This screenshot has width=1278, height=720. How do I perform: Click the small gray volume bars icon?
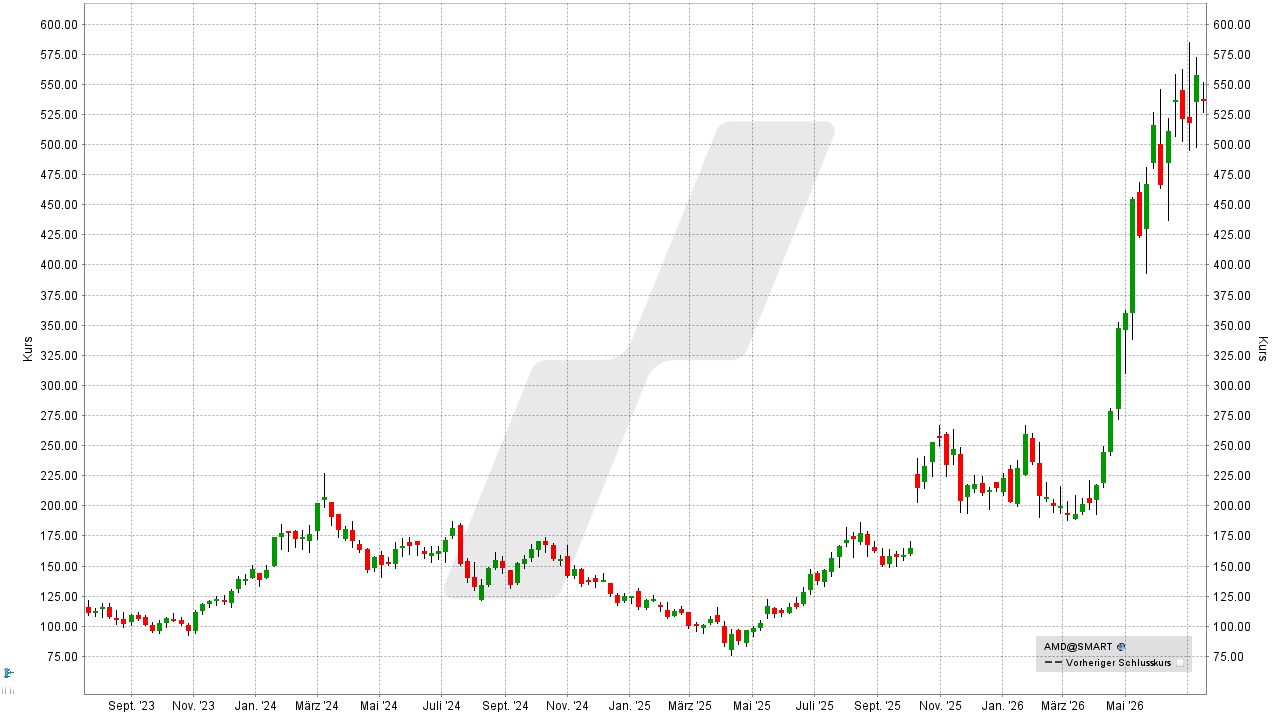[8, 689]
